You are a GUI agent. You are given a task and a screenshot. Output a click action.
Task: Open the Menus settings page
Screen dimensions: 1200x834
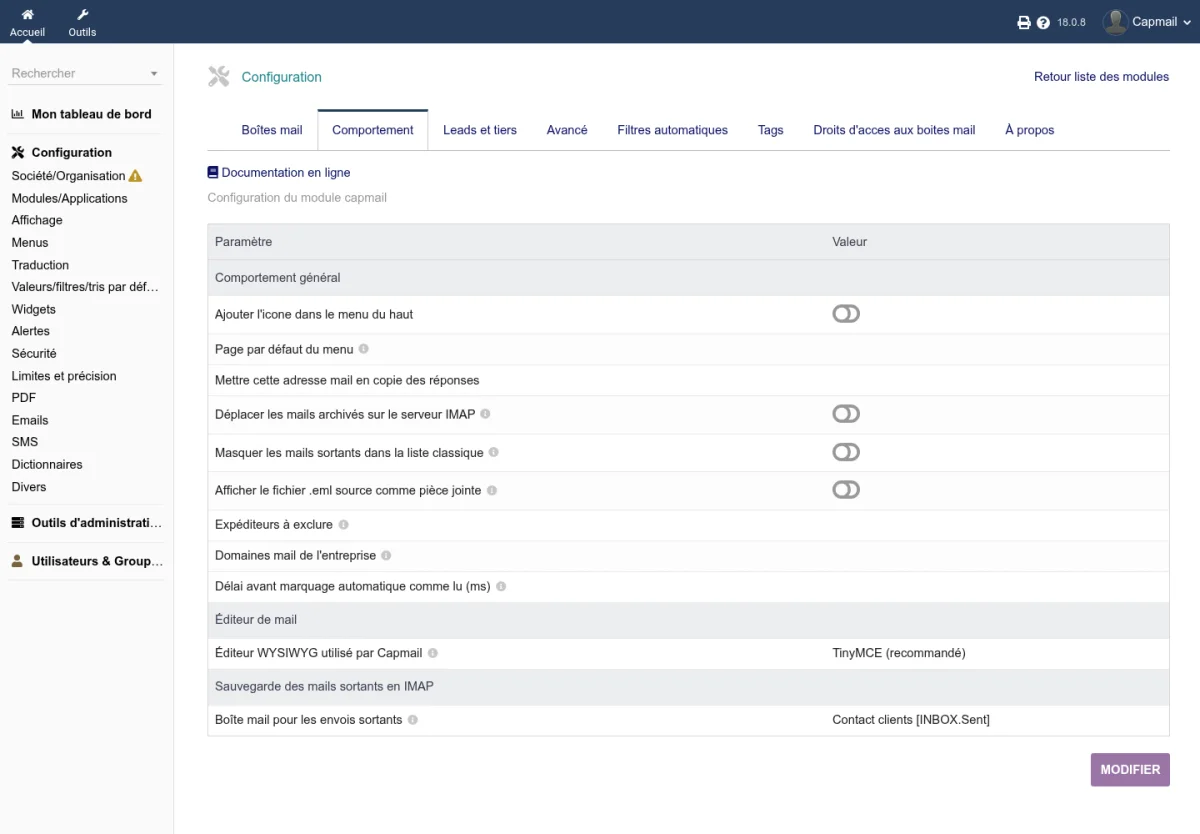coord(30,242)
